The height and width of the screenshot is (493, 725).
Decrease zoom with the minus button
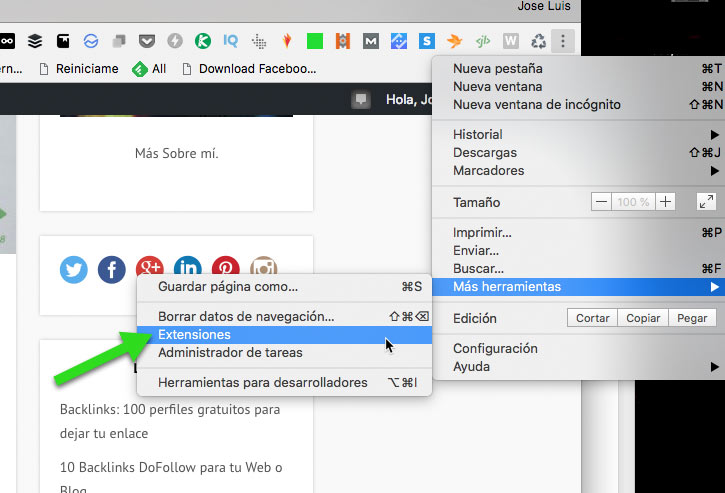click(601, 202)
